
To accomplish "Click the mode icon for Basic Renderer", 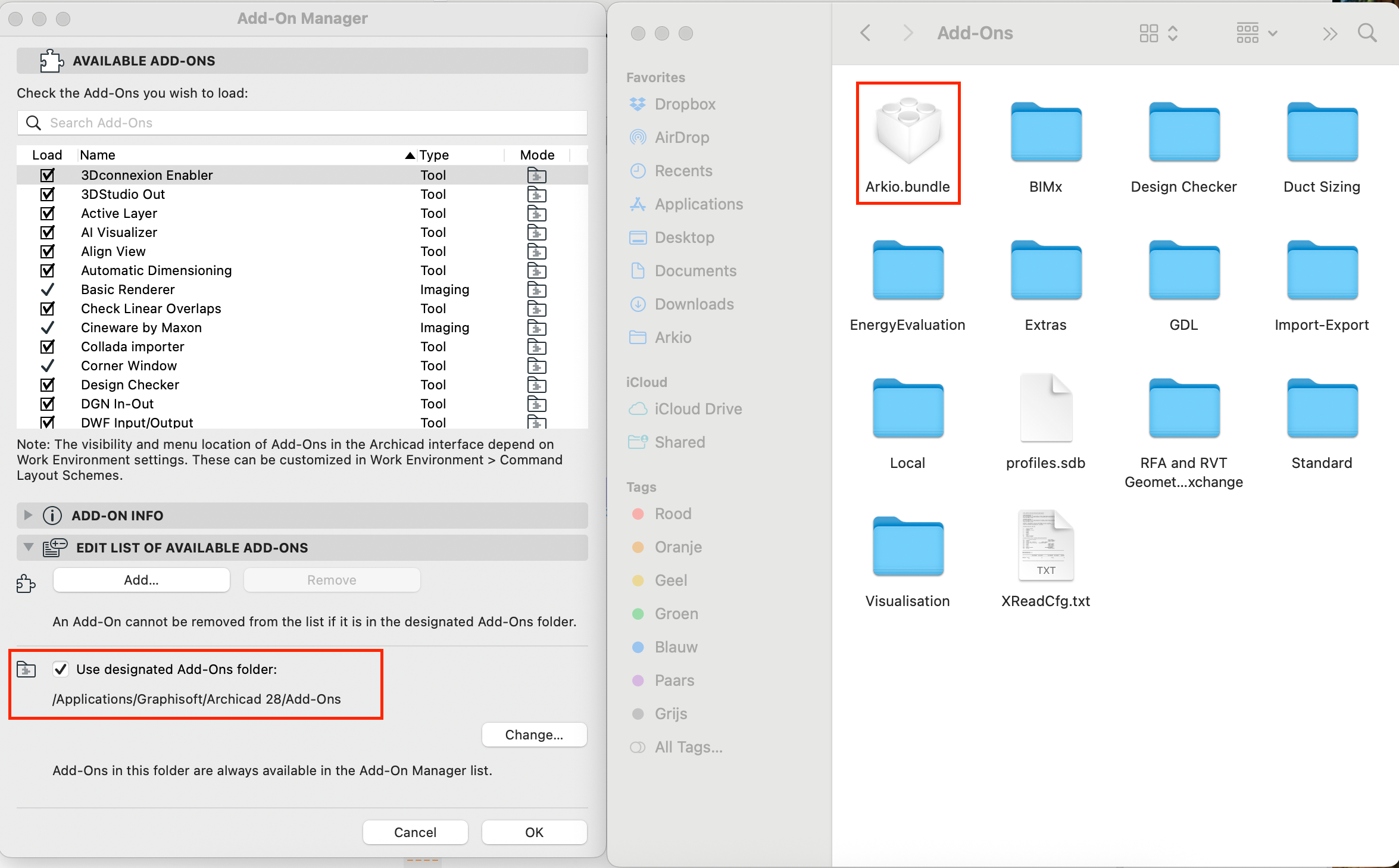I will [x=537, y=289].
